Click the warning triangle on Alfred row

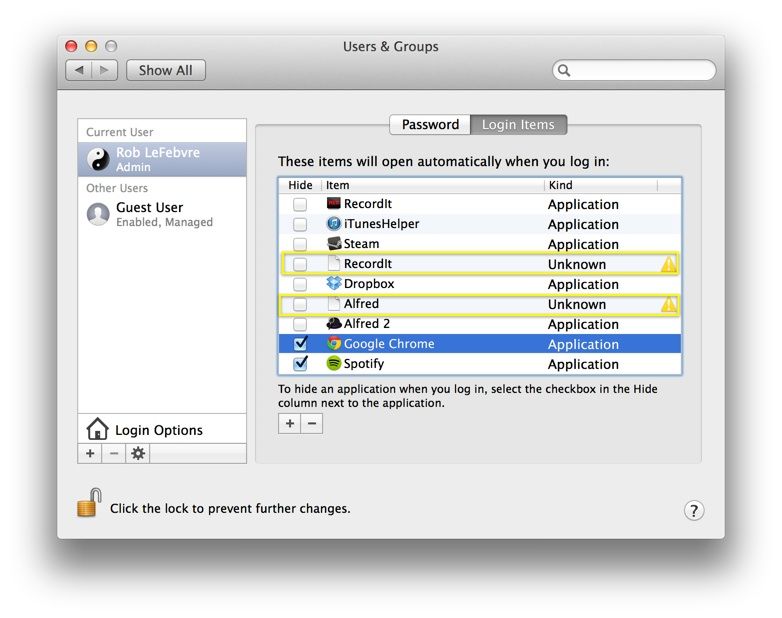tap(669, 304)
